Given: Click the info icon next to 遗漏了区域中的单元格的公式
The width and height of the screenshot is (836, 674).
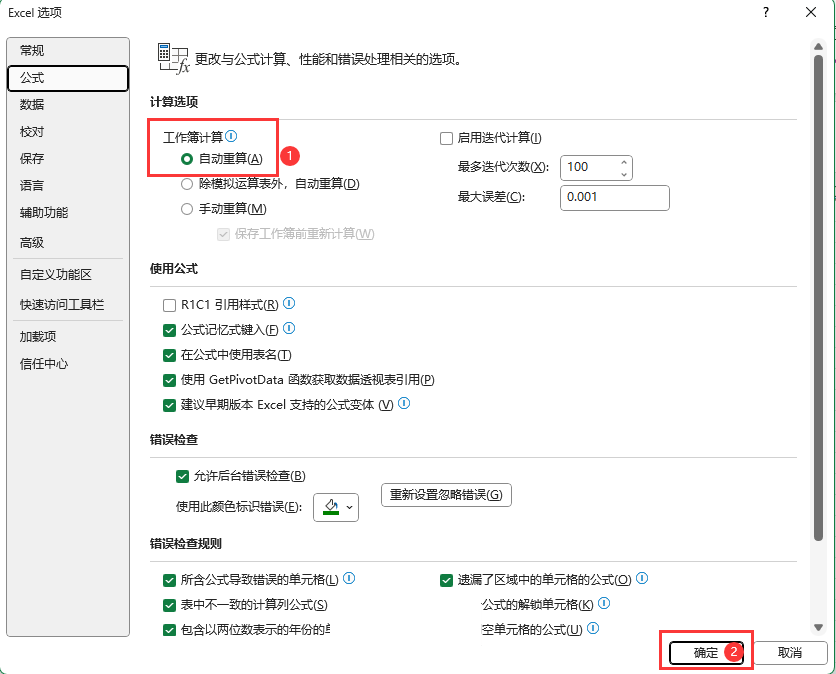Looking at the screenshot, I should (641, 578).
